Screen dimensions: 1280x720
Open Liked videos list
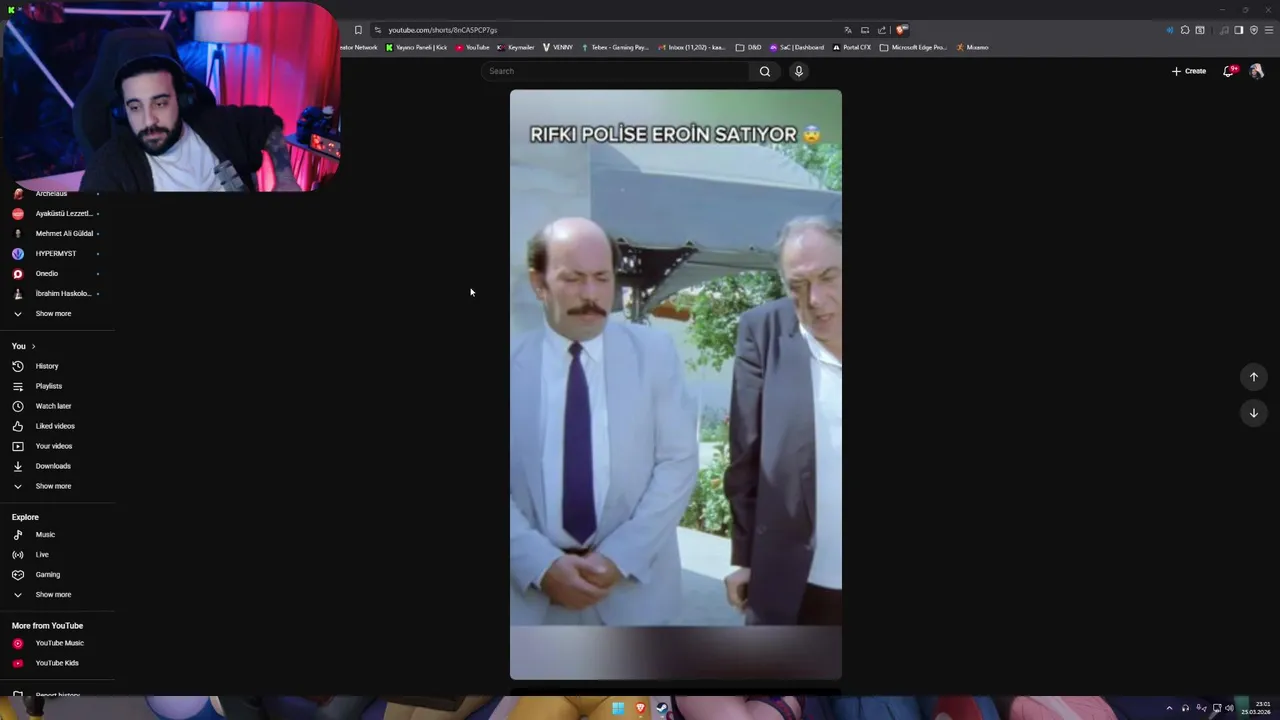click(x=56, y=426)
